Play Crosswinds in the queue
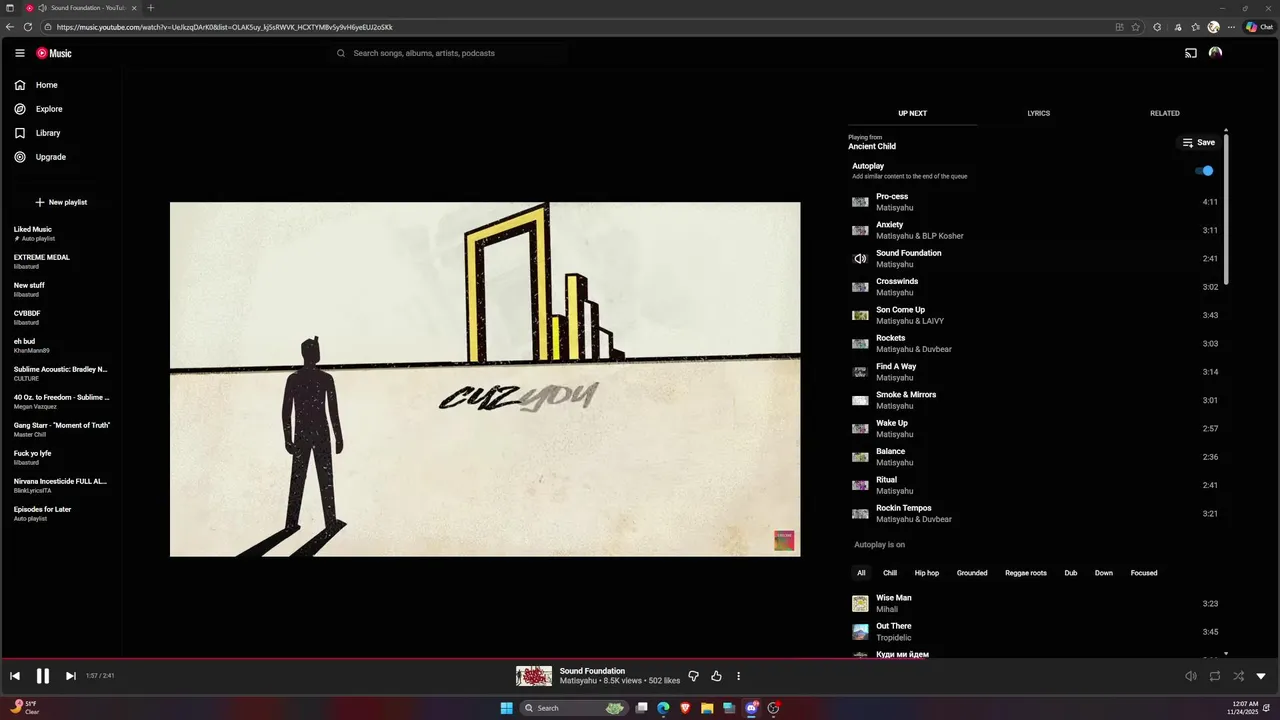 (x=1035, y=287)
